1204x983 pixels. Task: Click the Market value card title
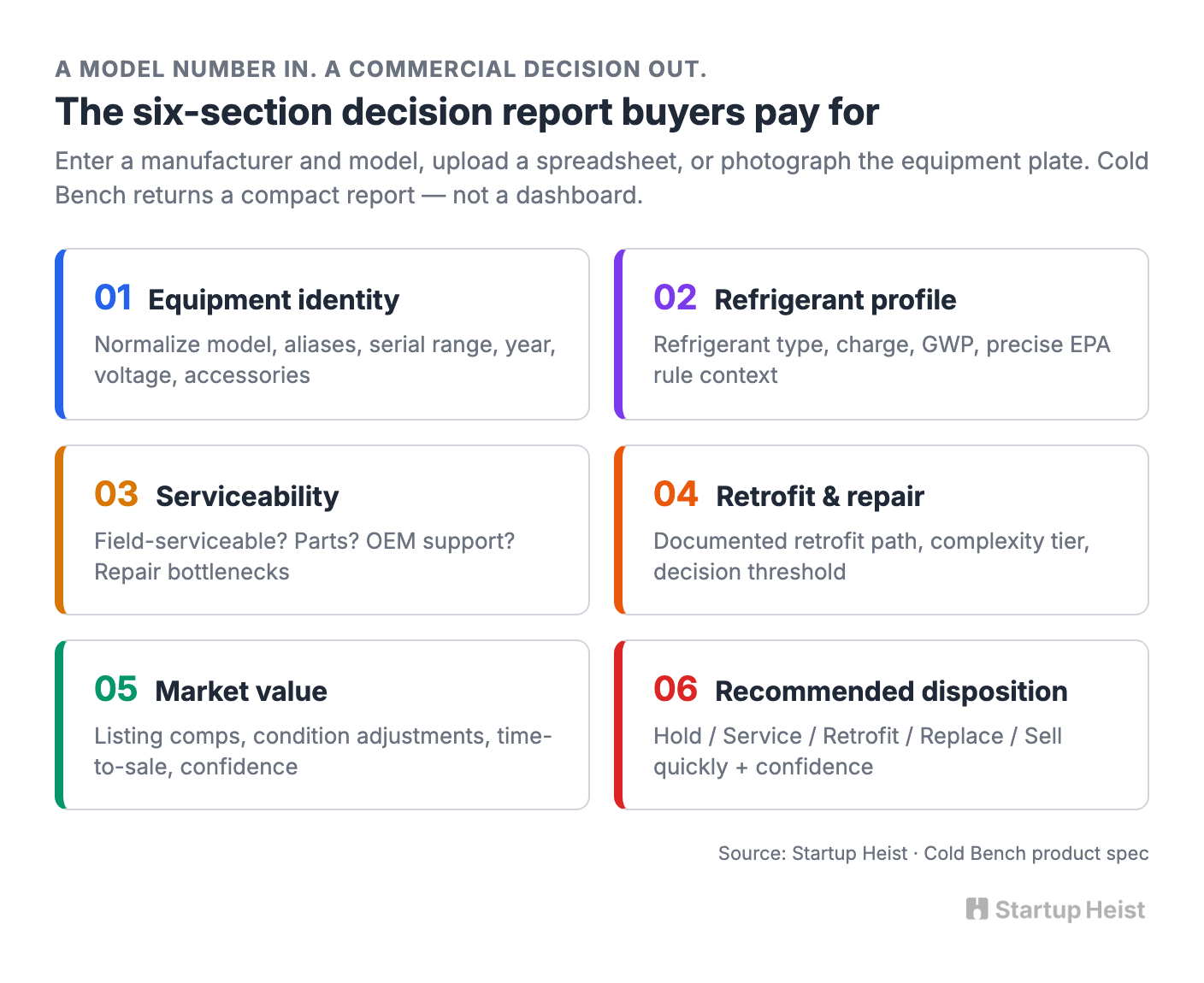[241, 691]
